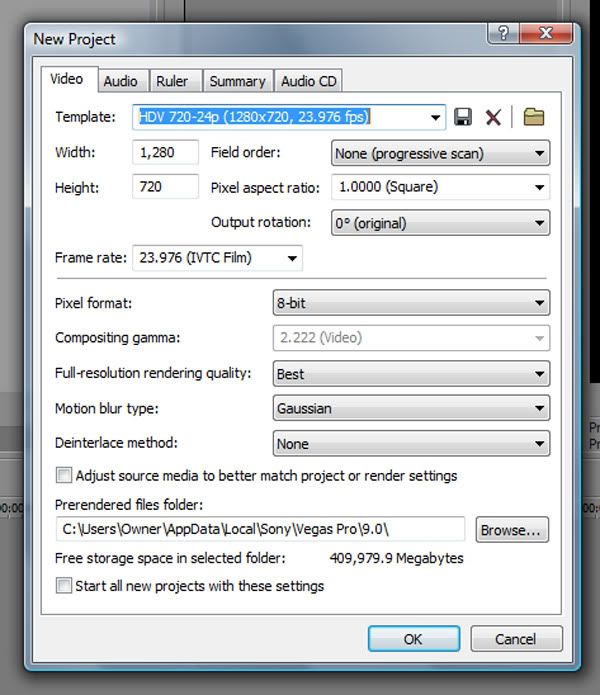The width and height of the screenshot is (600, 695).
Task: Click the folder icon to match media settings
Action: (x=534, y=117)
